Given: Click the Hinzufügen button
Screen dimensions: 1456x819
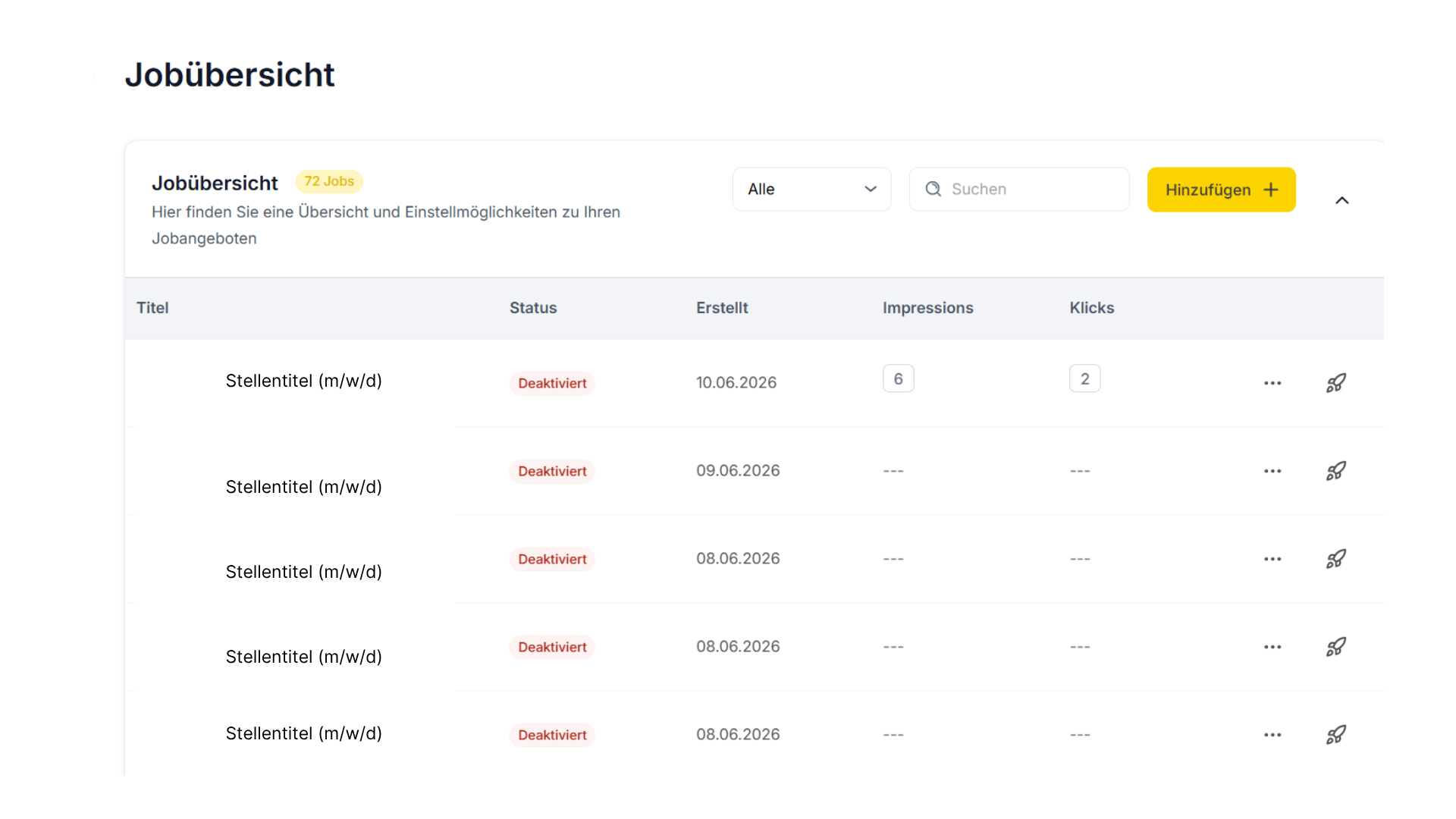Looking at the screenshot, I should (1222, 190).
